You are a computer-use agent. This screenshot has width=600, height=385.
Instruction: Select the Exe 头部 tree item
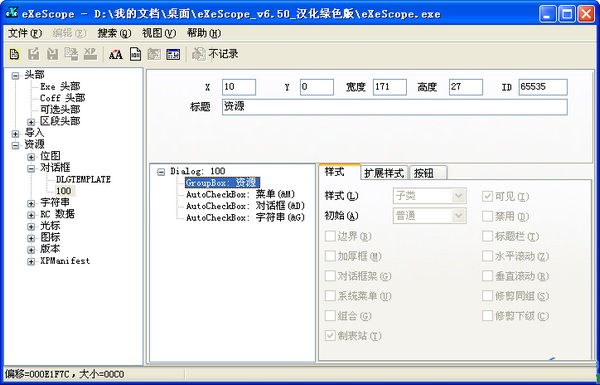60,86
